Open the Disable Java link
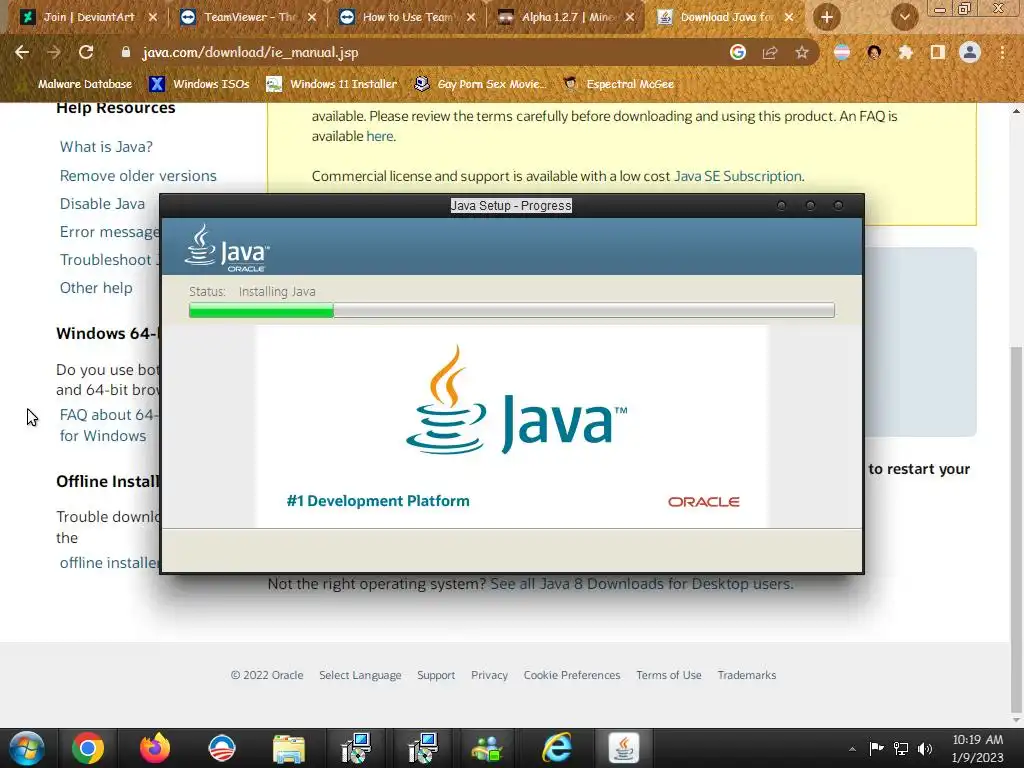The image size is (1024, 768). (x=103, y=204)
